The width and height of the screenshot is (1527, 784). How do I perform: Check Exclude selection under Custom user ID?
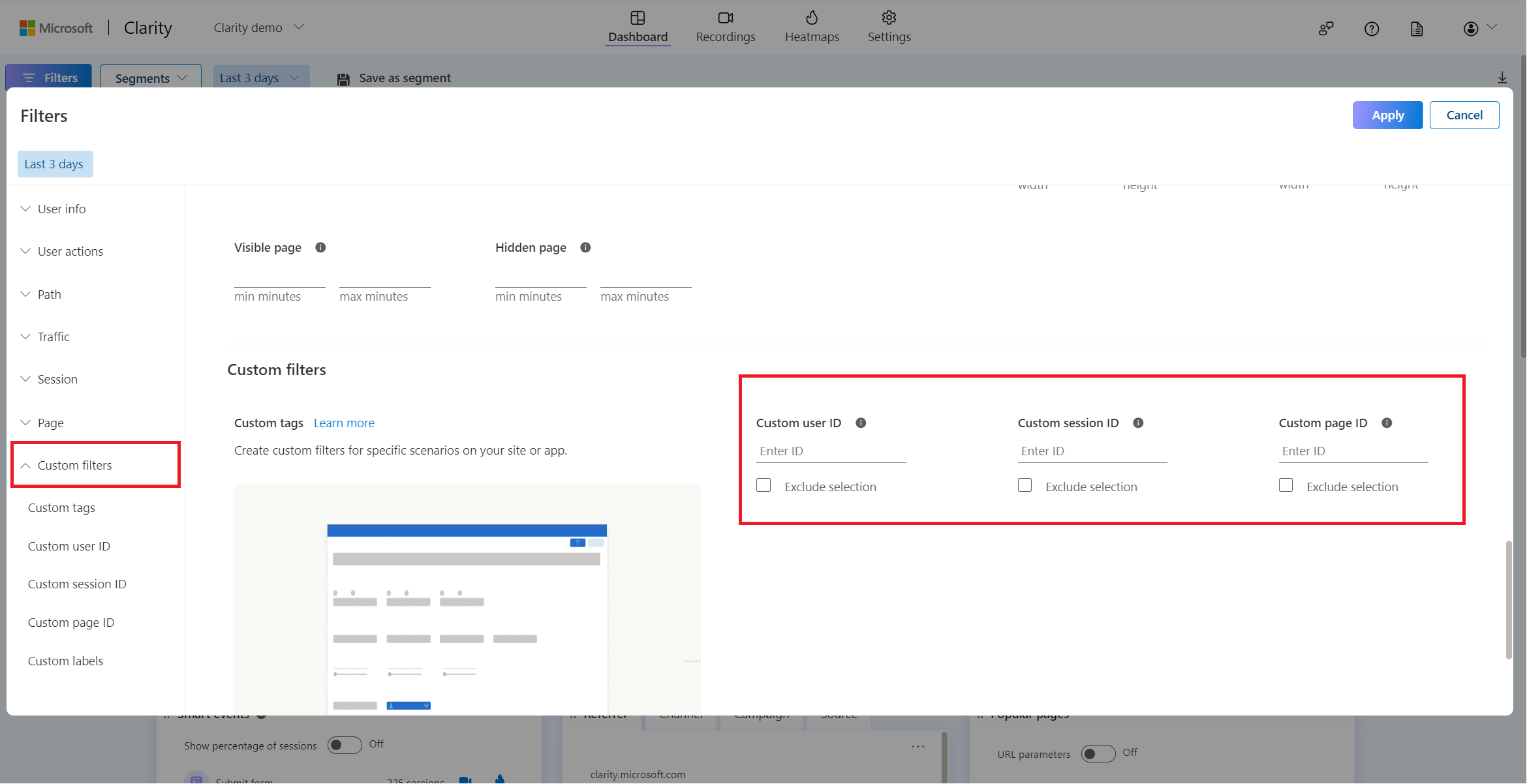point(763,485)
